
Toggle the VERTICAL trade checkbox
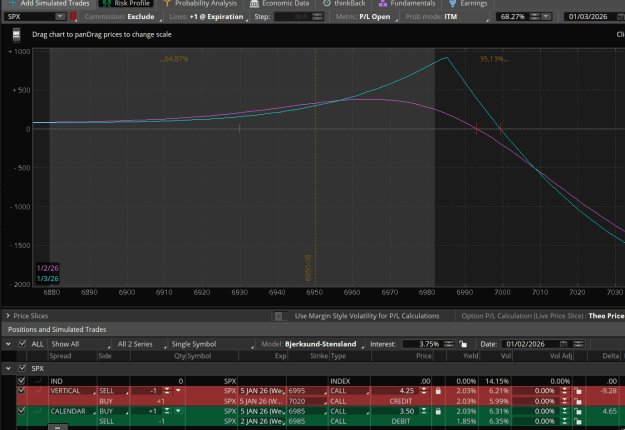click(22, 391)
